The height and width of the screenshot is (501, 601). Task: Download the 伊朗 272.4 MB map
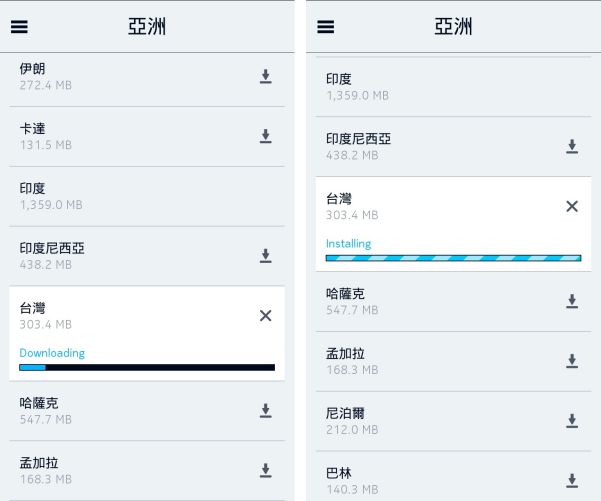coord(266,76)
